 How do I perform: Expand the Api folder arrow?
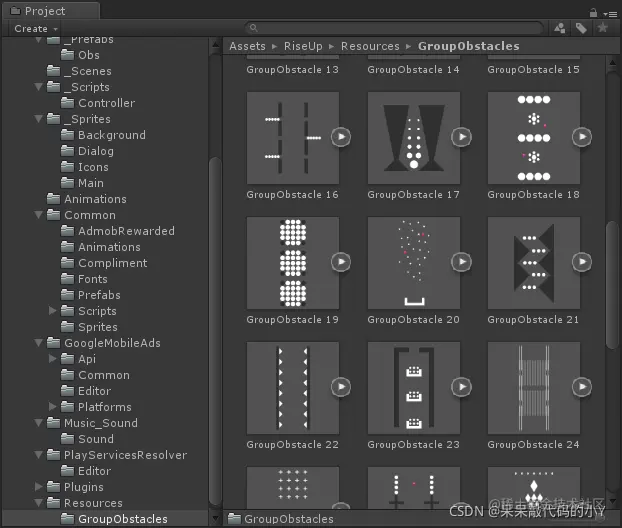52,358
